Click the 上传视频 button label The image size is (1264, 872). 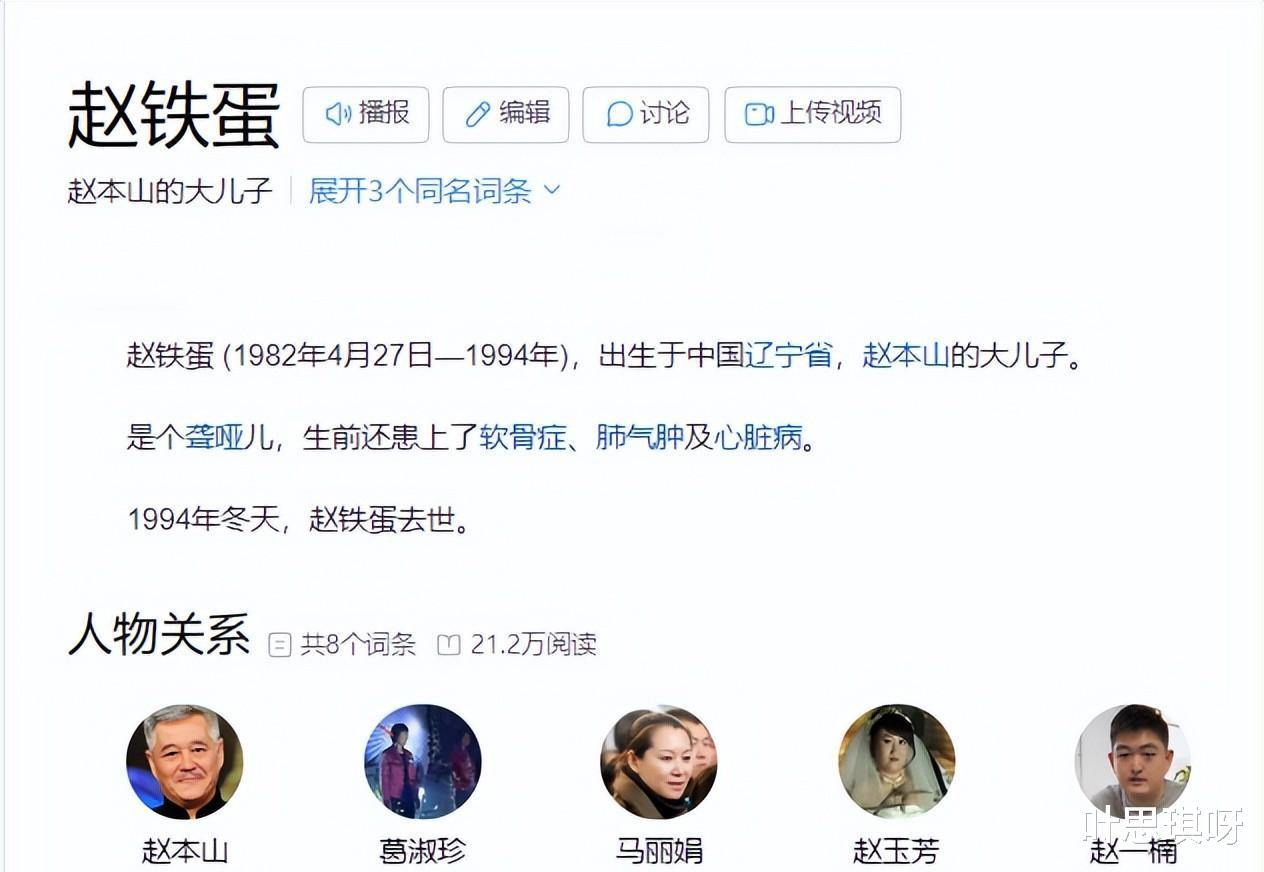[x=831, y=114]
